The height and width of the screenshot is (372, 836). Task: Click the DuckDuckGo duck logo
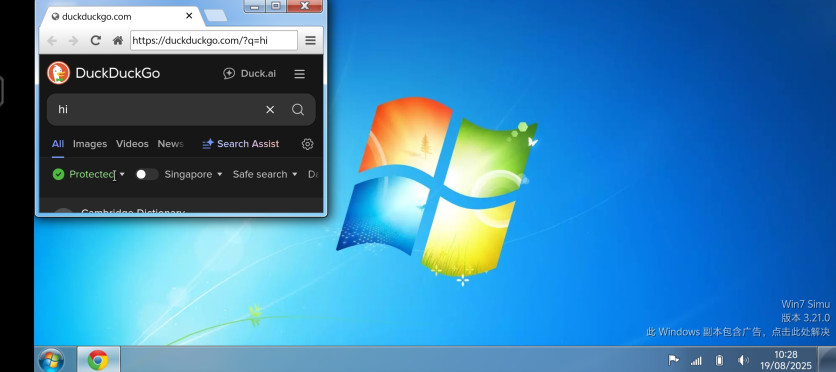pos(59,73)
